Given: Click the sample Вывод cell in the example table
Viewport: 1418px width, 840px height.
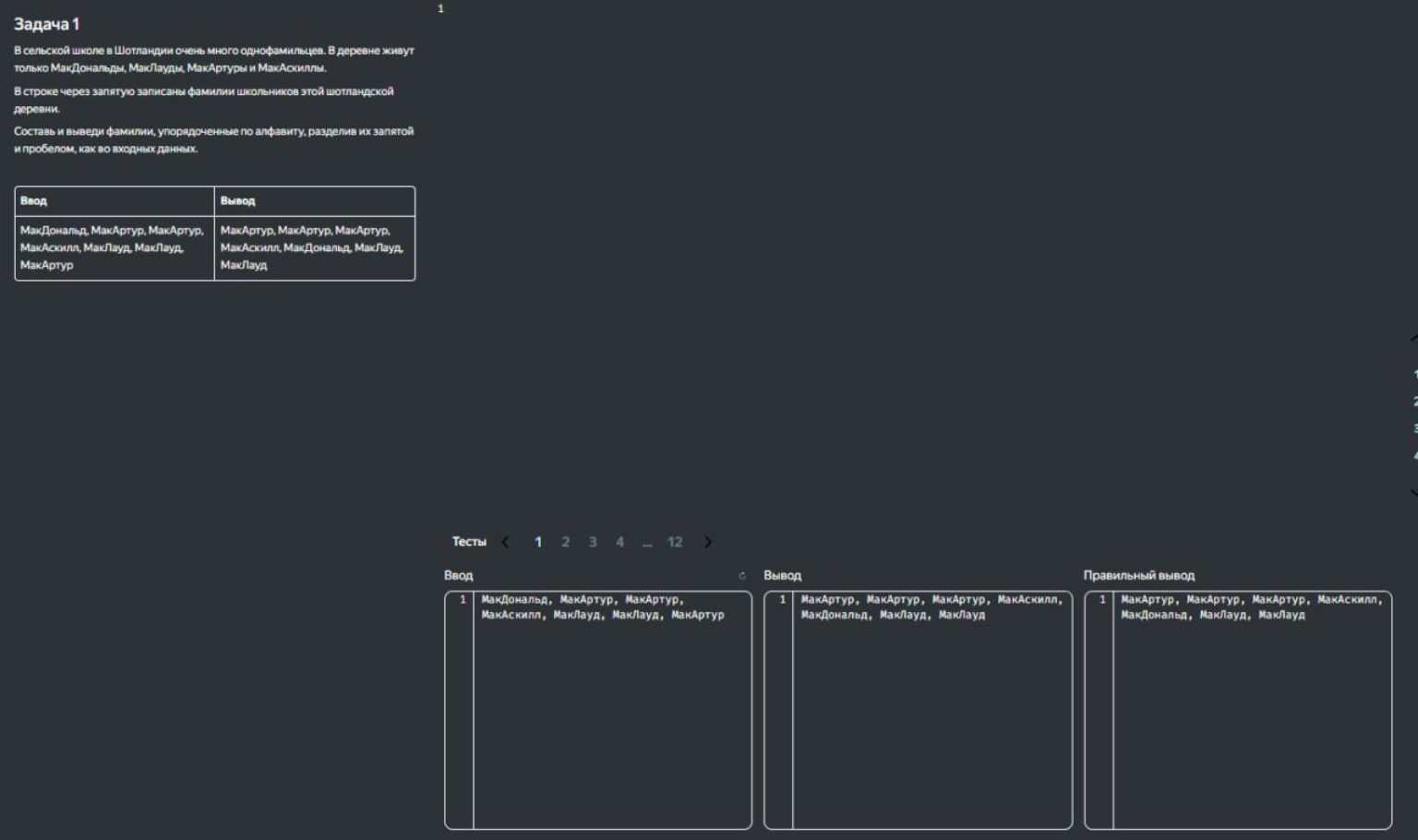Looking at the screenshot, I should pyautogui.click(x=314, y=247).
